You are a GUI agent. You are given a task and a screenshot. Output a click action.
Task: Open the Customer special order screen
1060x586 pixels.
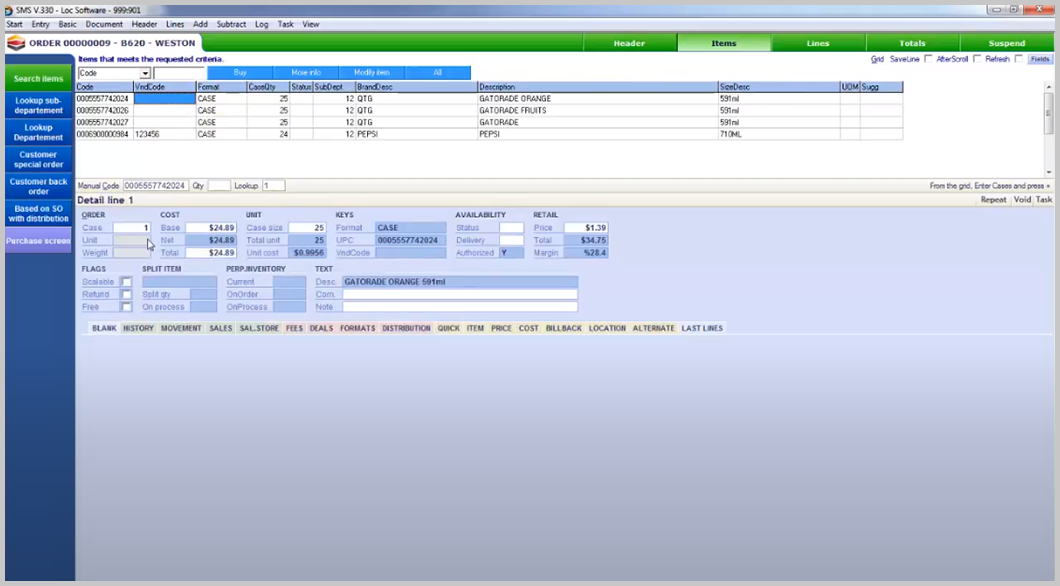[37, 159]
